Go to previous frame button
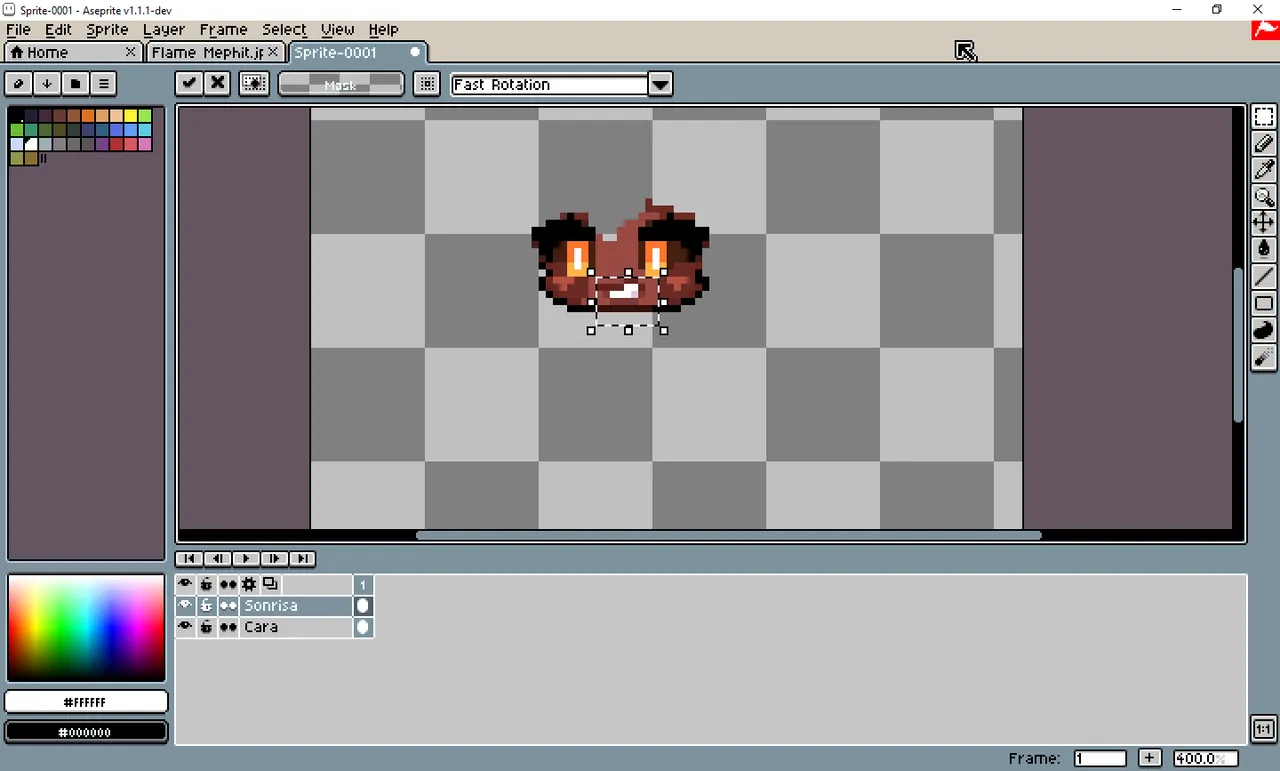Screen dimensions: 1280x771 point(218,559)
